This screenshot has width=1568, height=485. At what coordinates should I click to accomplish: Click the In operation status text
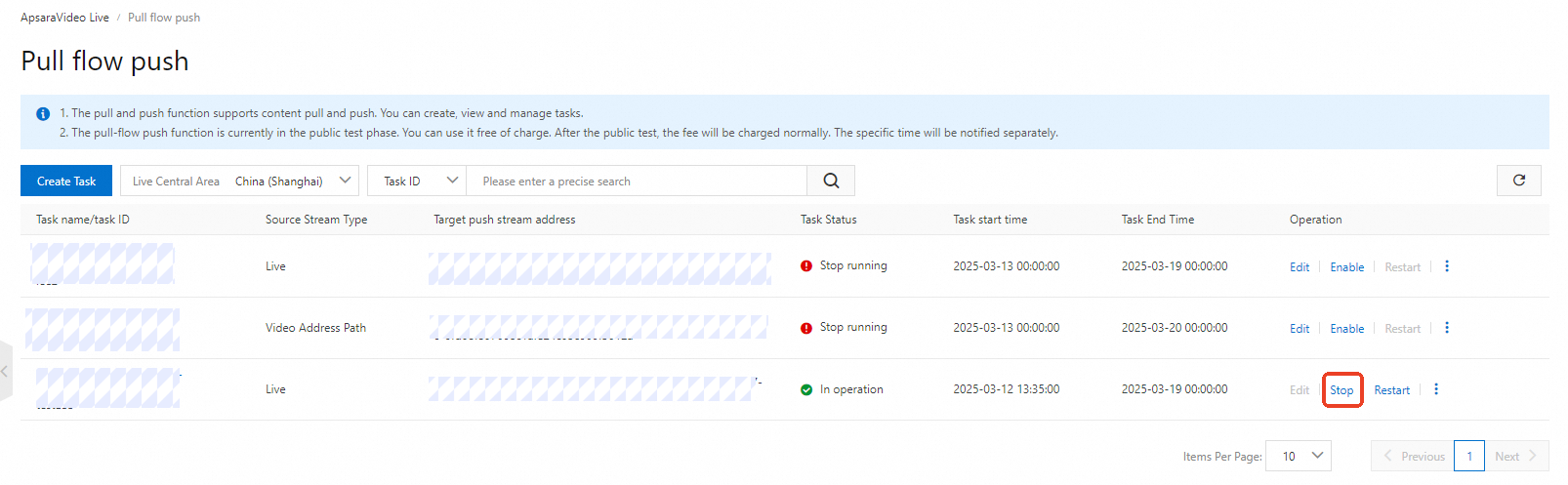click(851, 389)
